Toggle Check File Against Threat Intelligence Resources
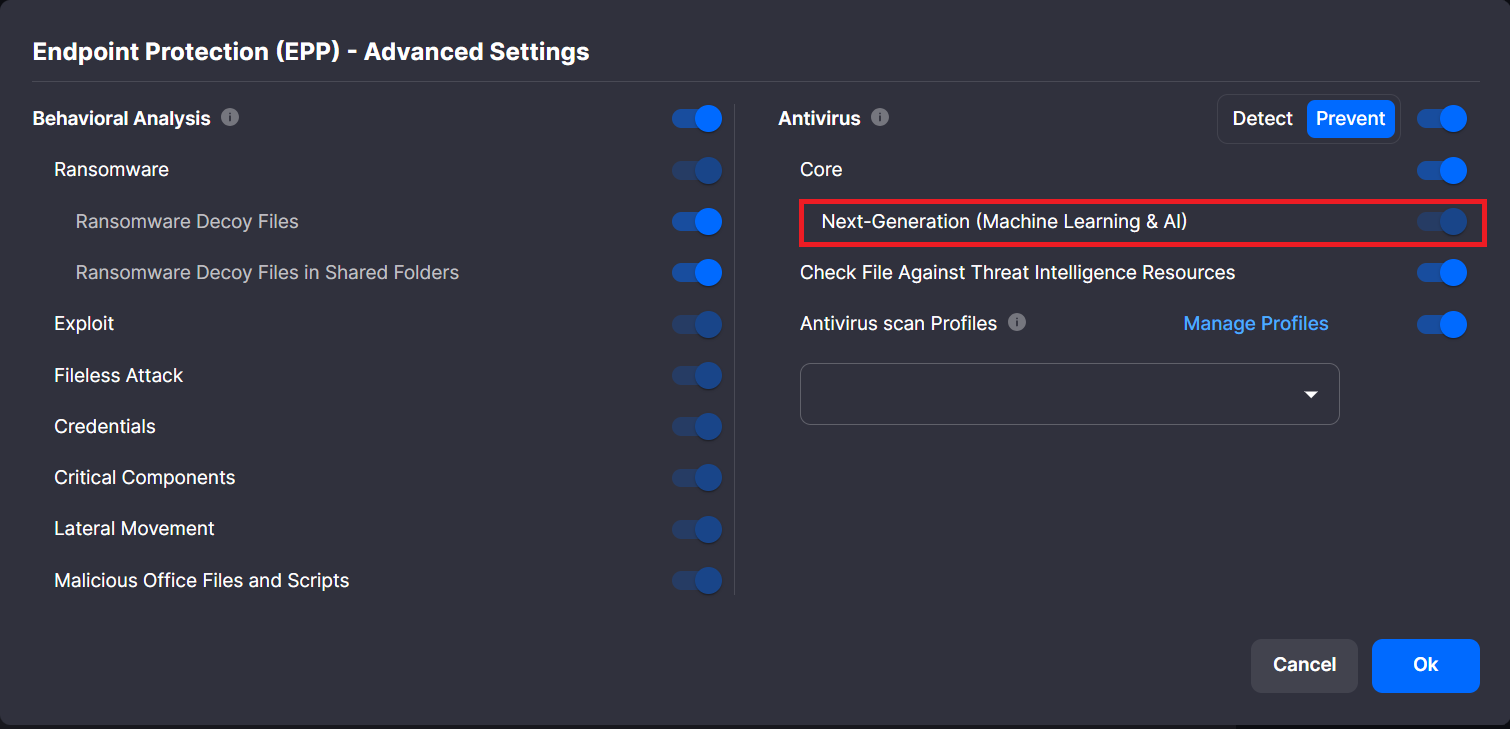This screenshot has height=729, width=1510. (x=1442, y=272)
